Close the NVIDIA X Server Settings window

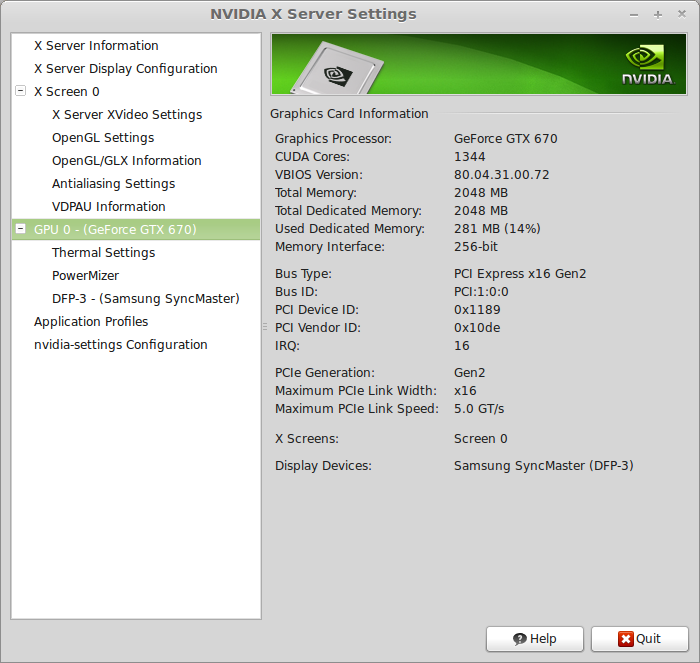pos(682,14)
